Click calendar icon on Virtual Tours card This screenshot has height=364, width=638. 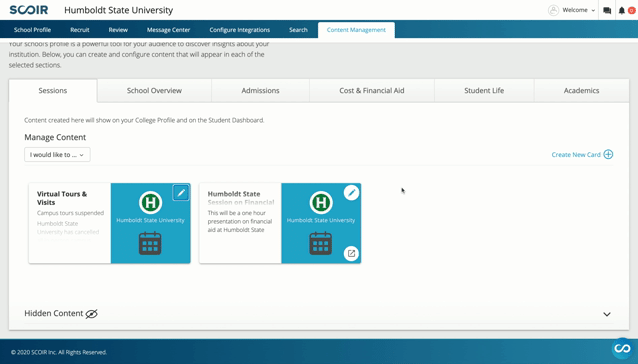pos(150,243)
